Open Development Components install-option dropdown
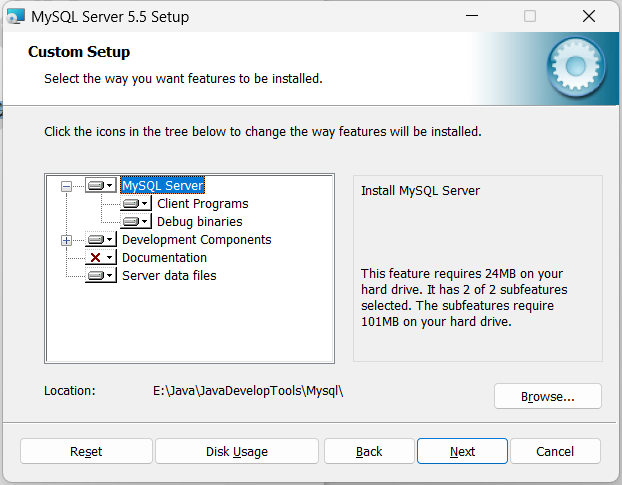The width and height of the screenshot is (622, 485). (101, 240)
